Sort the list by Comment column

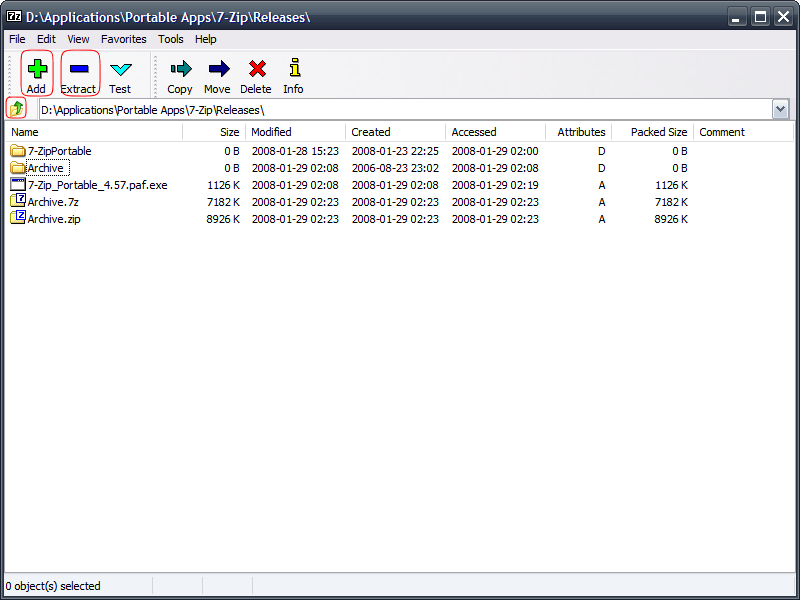tap(744, 132)
